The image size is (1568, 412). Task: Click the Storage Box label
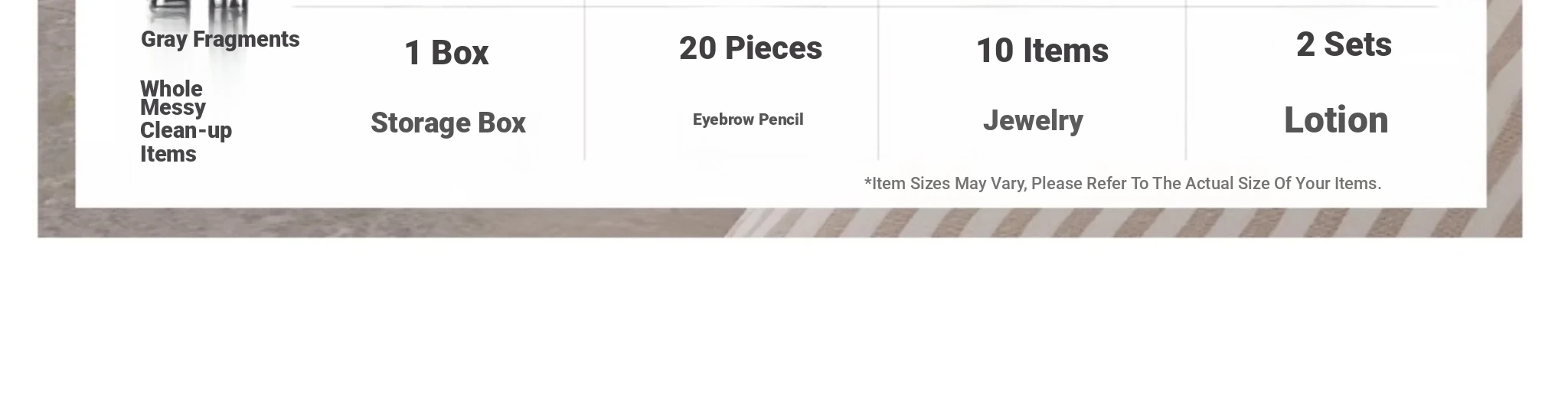[448, 123]
